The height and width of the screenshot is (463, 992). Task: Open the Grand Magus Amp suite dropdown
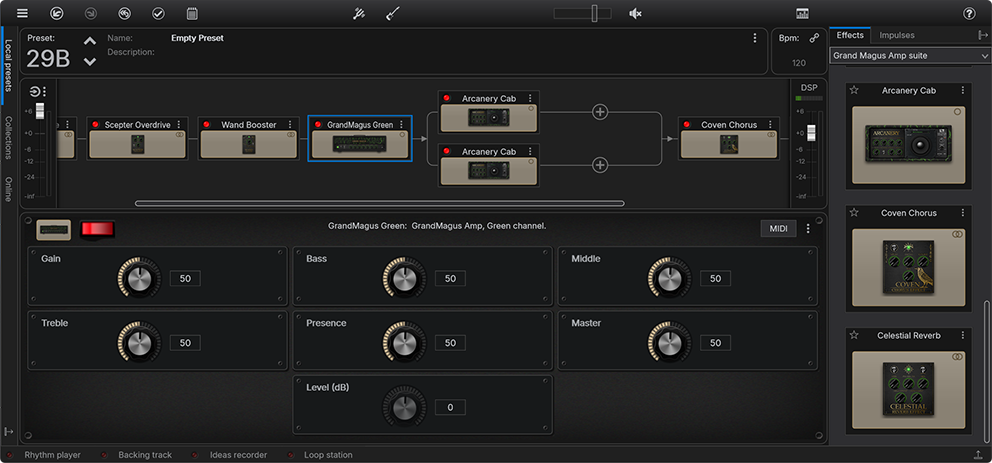[x=909, y=56]
